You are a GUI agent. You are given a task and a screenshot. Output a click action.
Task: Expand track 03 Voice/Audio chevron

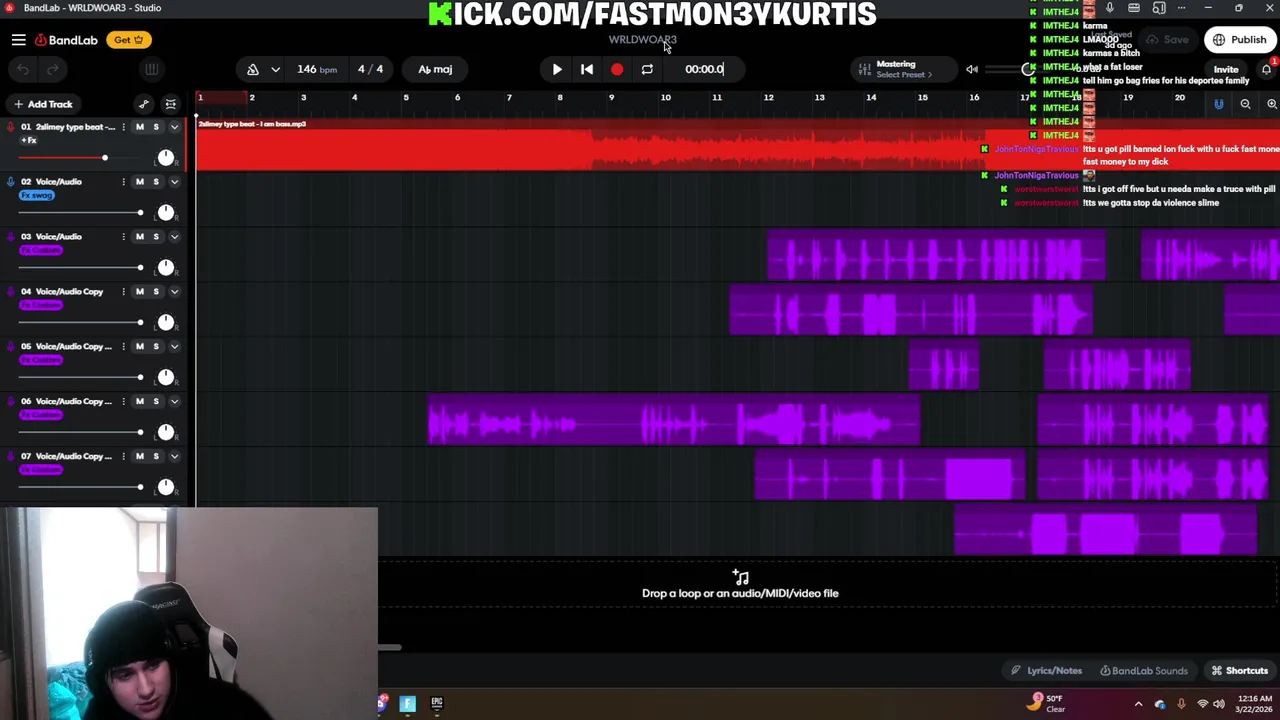(174, 237)
